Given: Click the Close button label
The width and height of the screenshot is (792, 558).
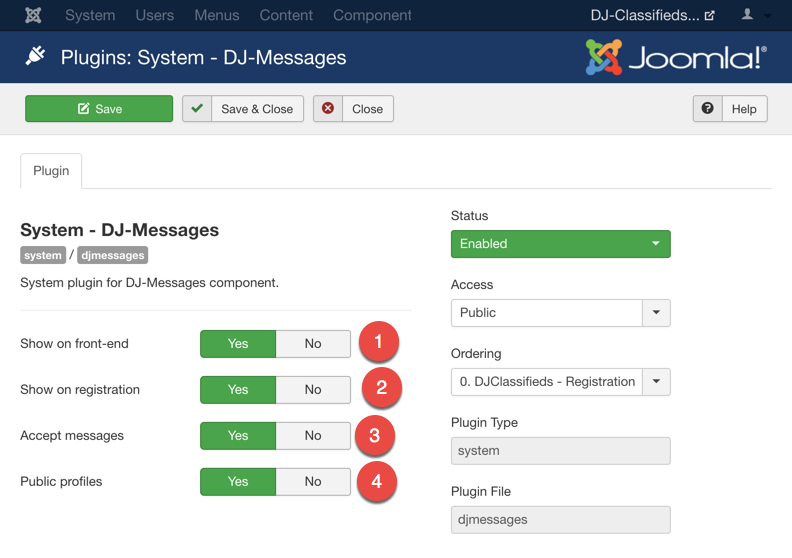Looking at the screenshot, I should (367, 109).
